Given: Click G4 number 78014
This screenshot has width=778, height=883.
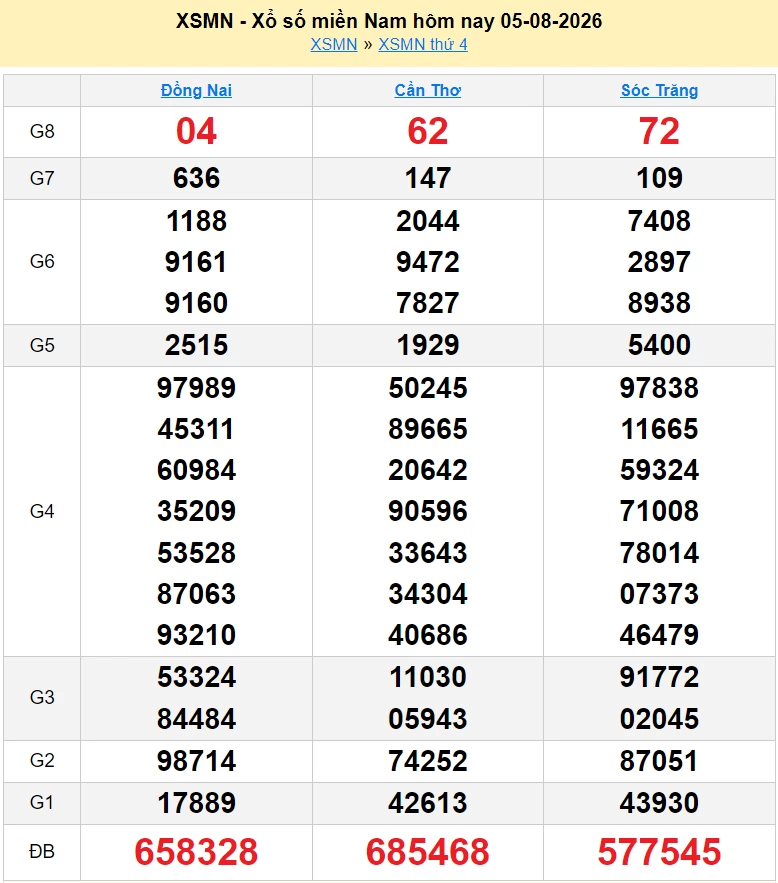Looking at the screenshot, I should pyautogui.click(x=659, y=553).
